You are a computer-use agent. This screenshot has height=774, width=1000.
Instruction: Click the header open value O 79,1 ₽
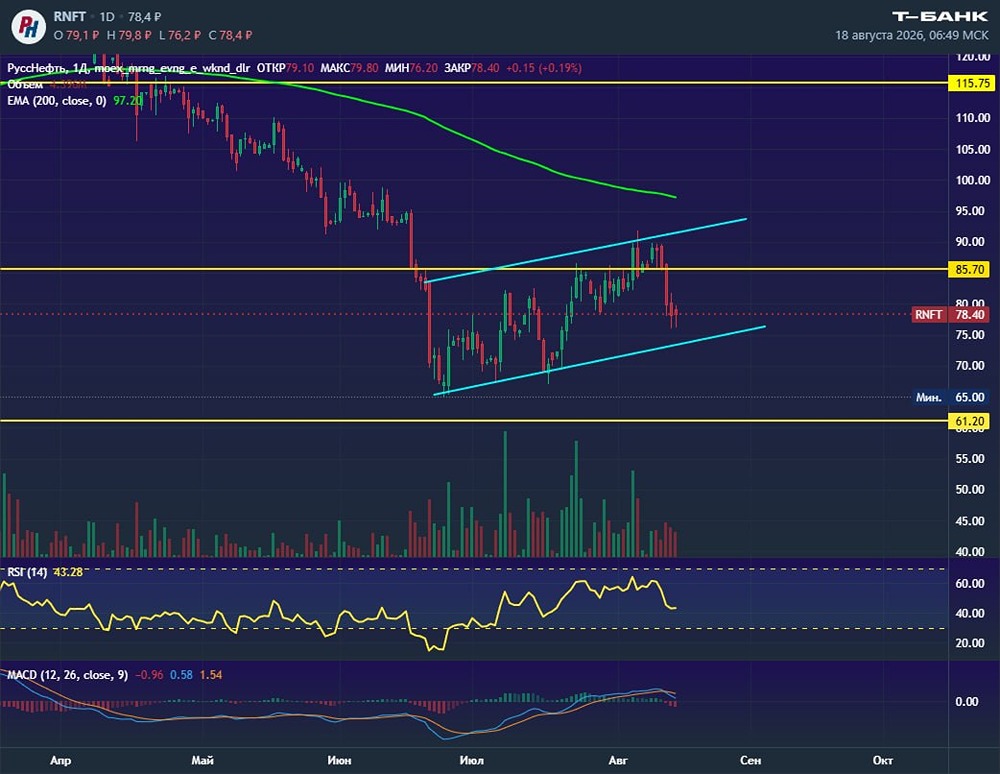click(x=77, y=36)
